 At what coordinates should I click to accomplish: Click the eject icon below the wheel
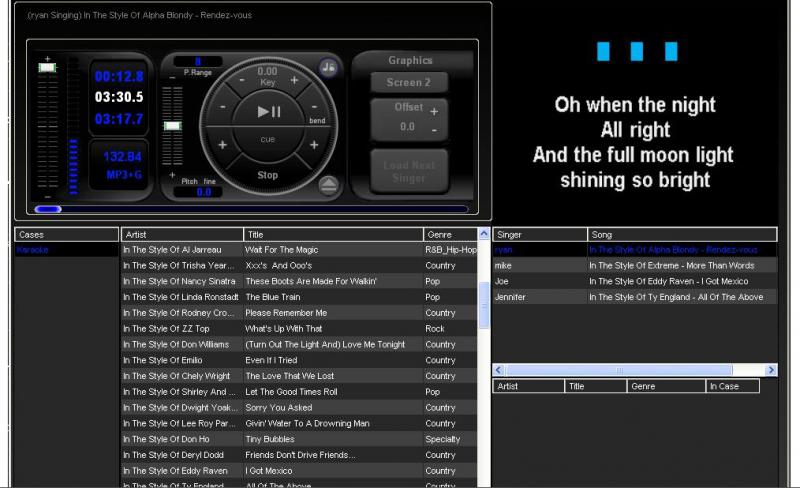point(329,185)
